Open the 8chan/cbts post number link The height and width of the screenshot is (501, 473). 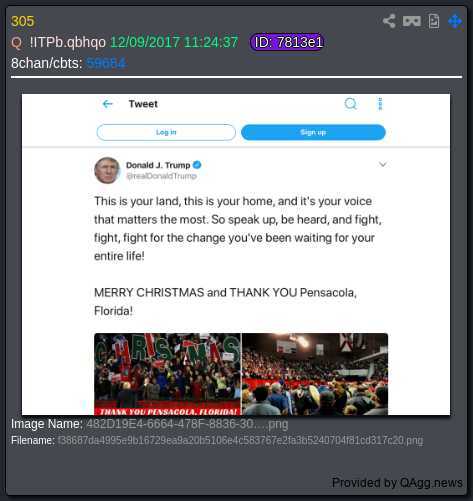tap(106, 63)
